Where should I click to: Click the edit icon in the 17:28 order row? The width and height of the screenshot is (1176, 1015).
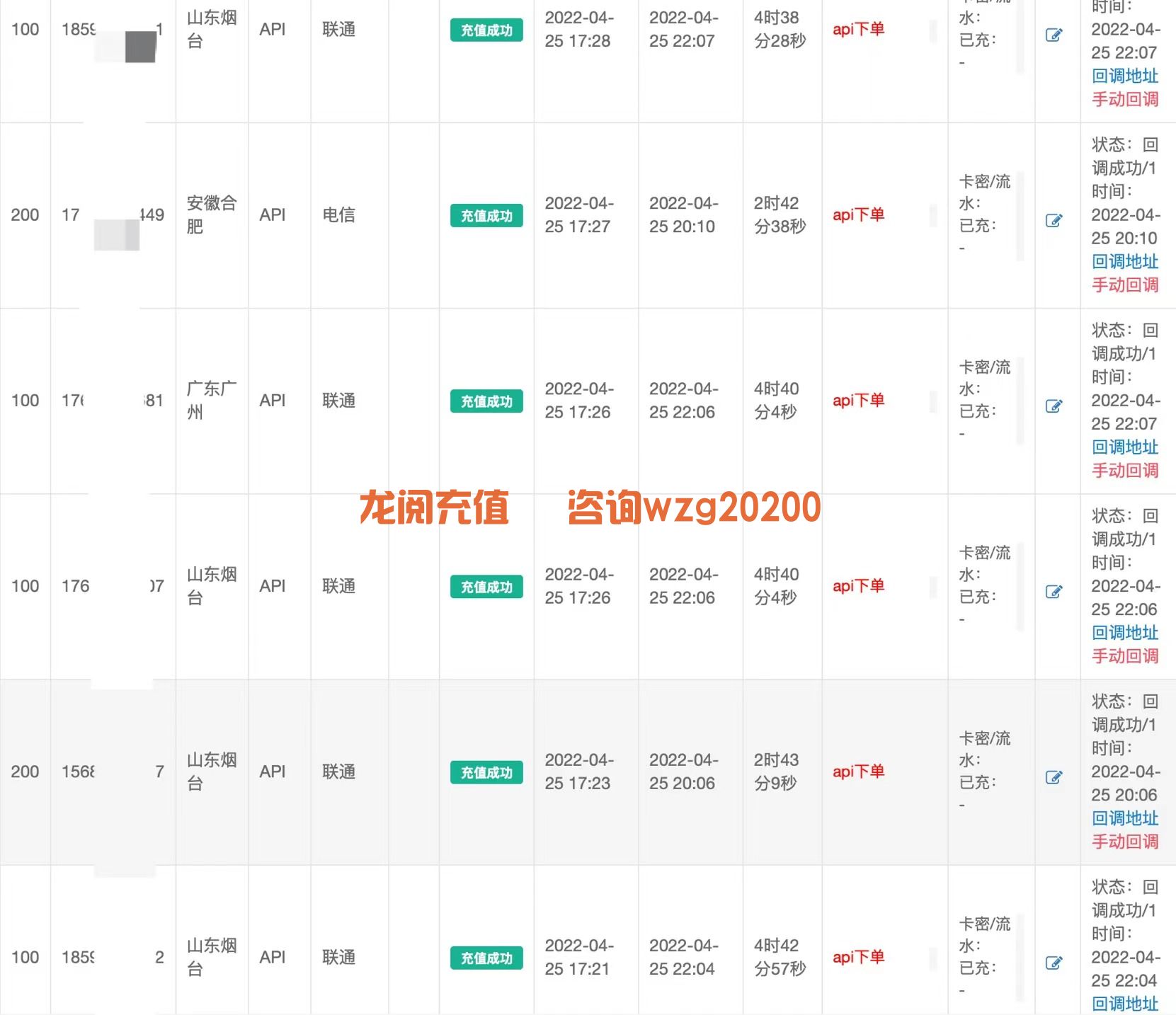click(1054, 35)
